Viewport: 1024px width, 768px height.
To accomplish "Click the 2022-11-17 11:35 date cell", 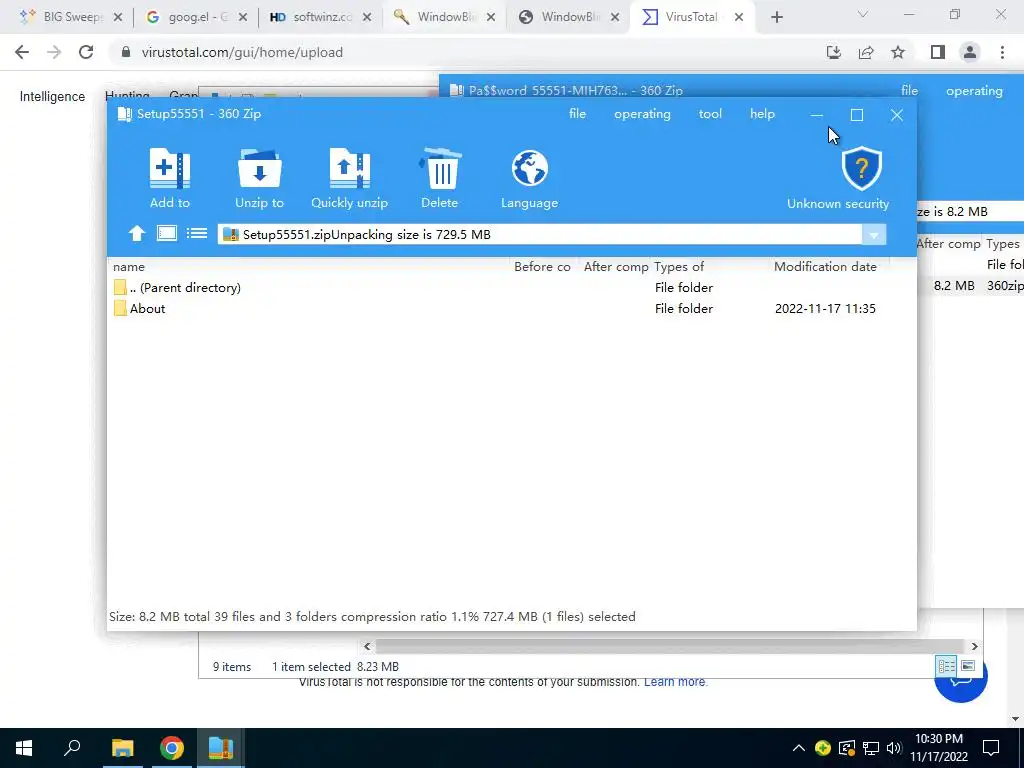I will pos(825,308).
